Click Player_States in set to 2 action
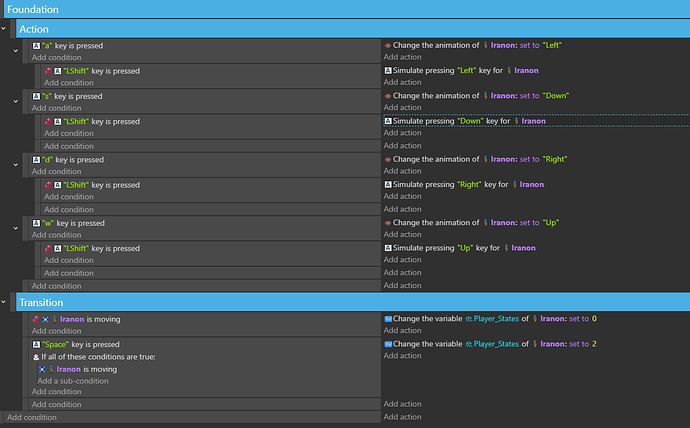Screen dimensions: 690x428 point(496,344)
